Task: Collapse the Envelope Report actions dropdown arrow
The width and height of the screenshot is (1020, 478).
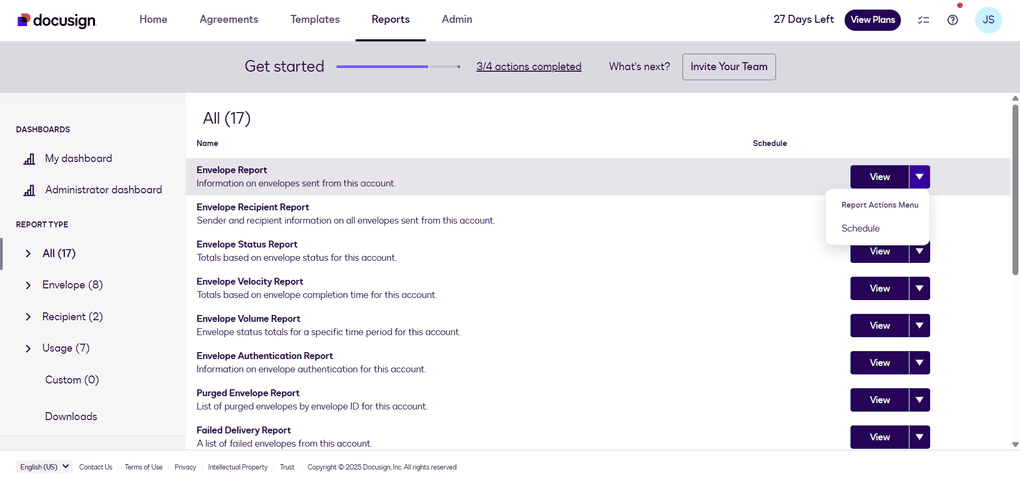Action: pyautogui.click(x=920, y=177)
